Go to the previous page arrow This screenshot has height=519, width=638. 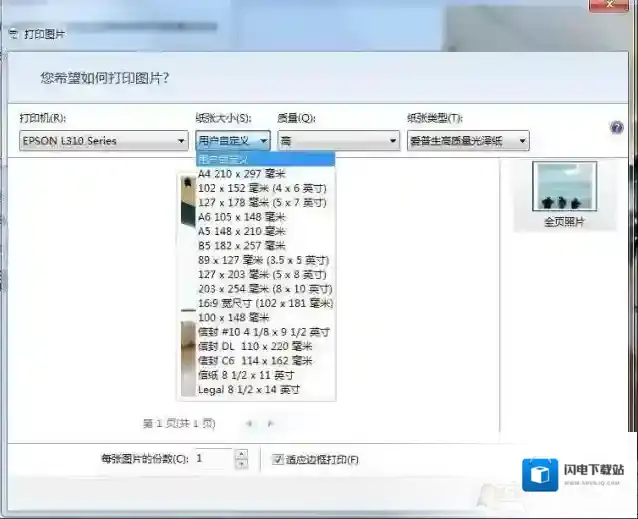249,423
